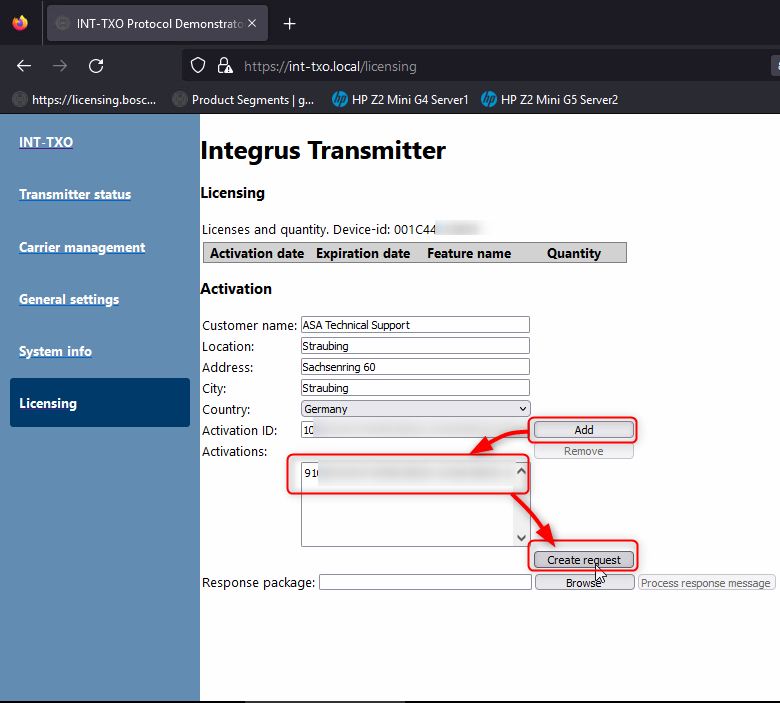Close the INT-TXO Protocol Demonstrator tab
Viewport: 780px width, 703px height.
point(252,24)
